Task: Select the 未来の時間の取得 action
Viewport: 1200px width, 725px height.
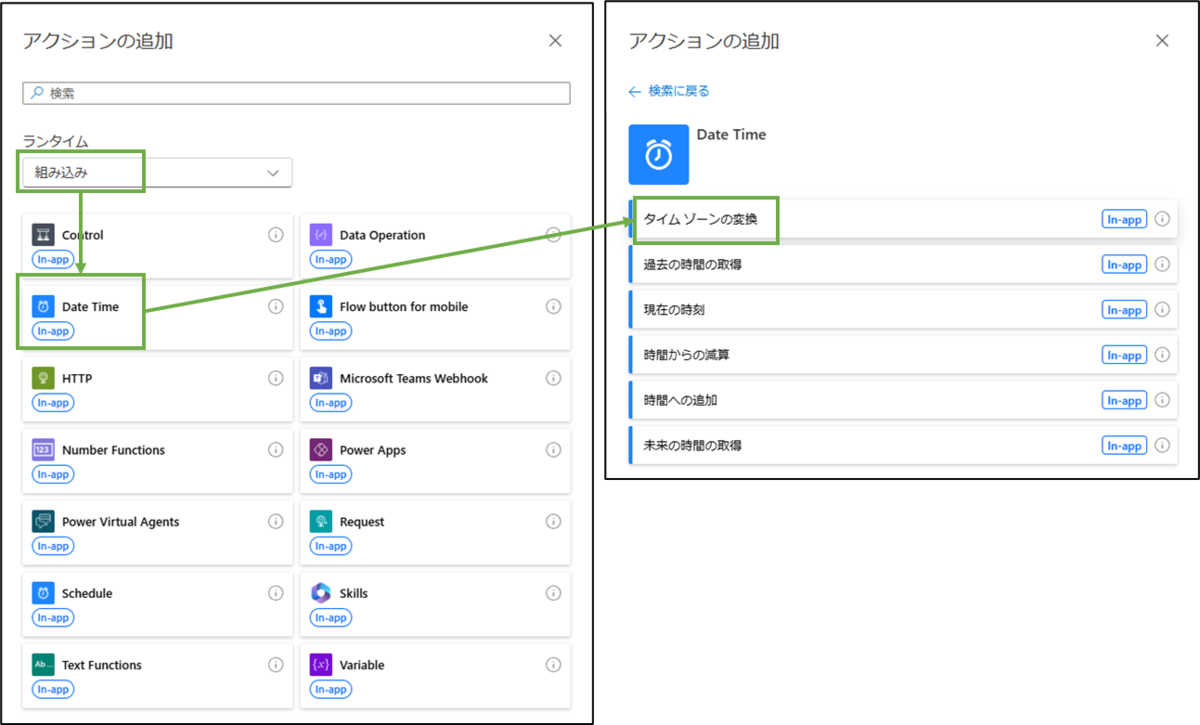Action: click(903, 445)
